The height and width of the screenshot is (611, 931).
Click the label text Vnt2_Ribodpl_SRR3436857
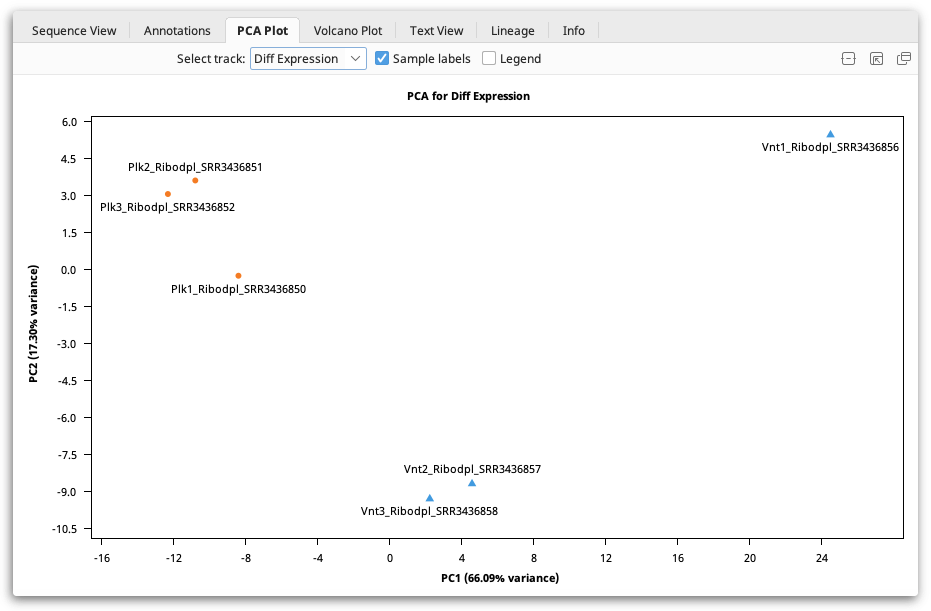pos(472,469)
